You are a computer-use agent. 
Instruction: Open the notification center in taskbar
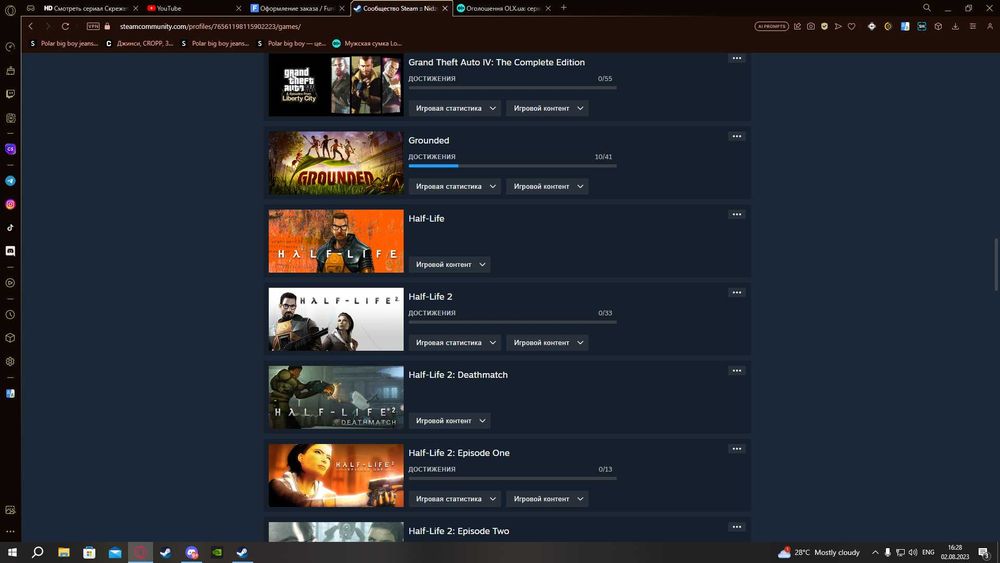point(984,552)
